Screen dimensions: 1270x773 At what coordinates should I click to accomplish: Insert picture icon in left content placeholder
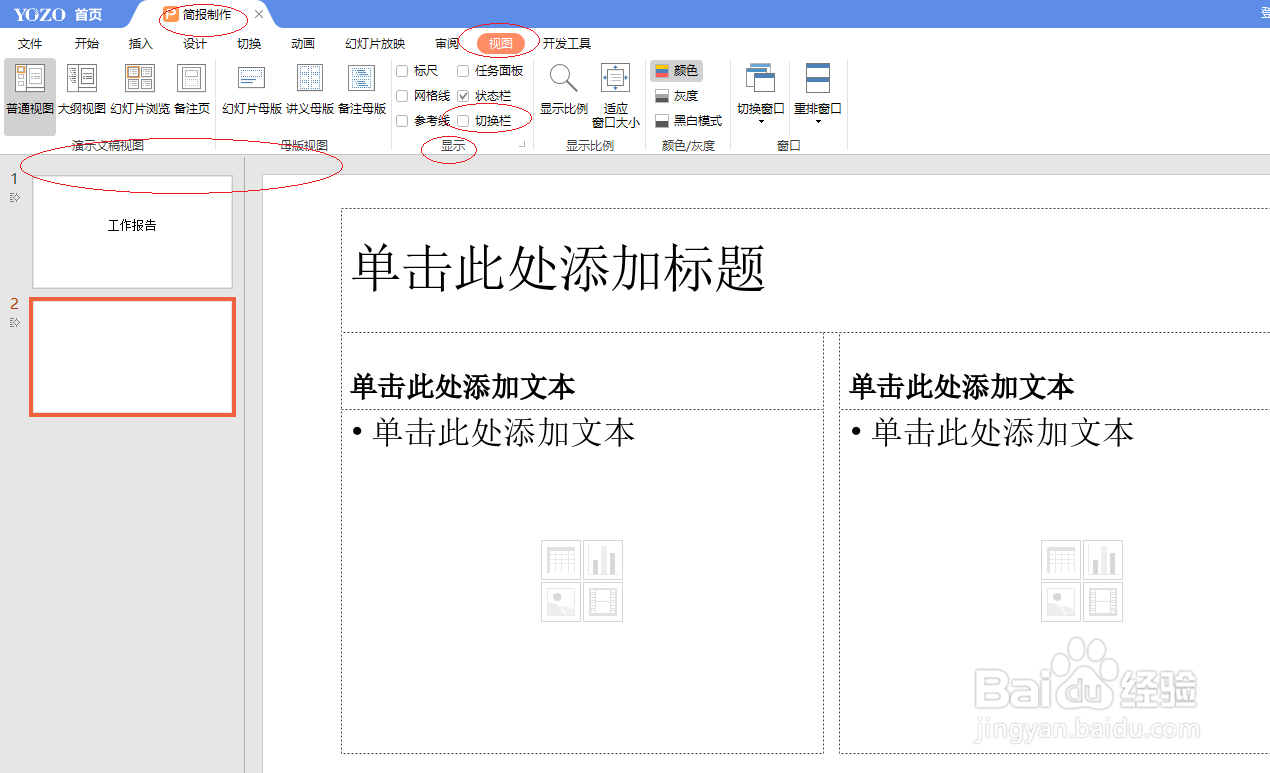click(561, 602)
